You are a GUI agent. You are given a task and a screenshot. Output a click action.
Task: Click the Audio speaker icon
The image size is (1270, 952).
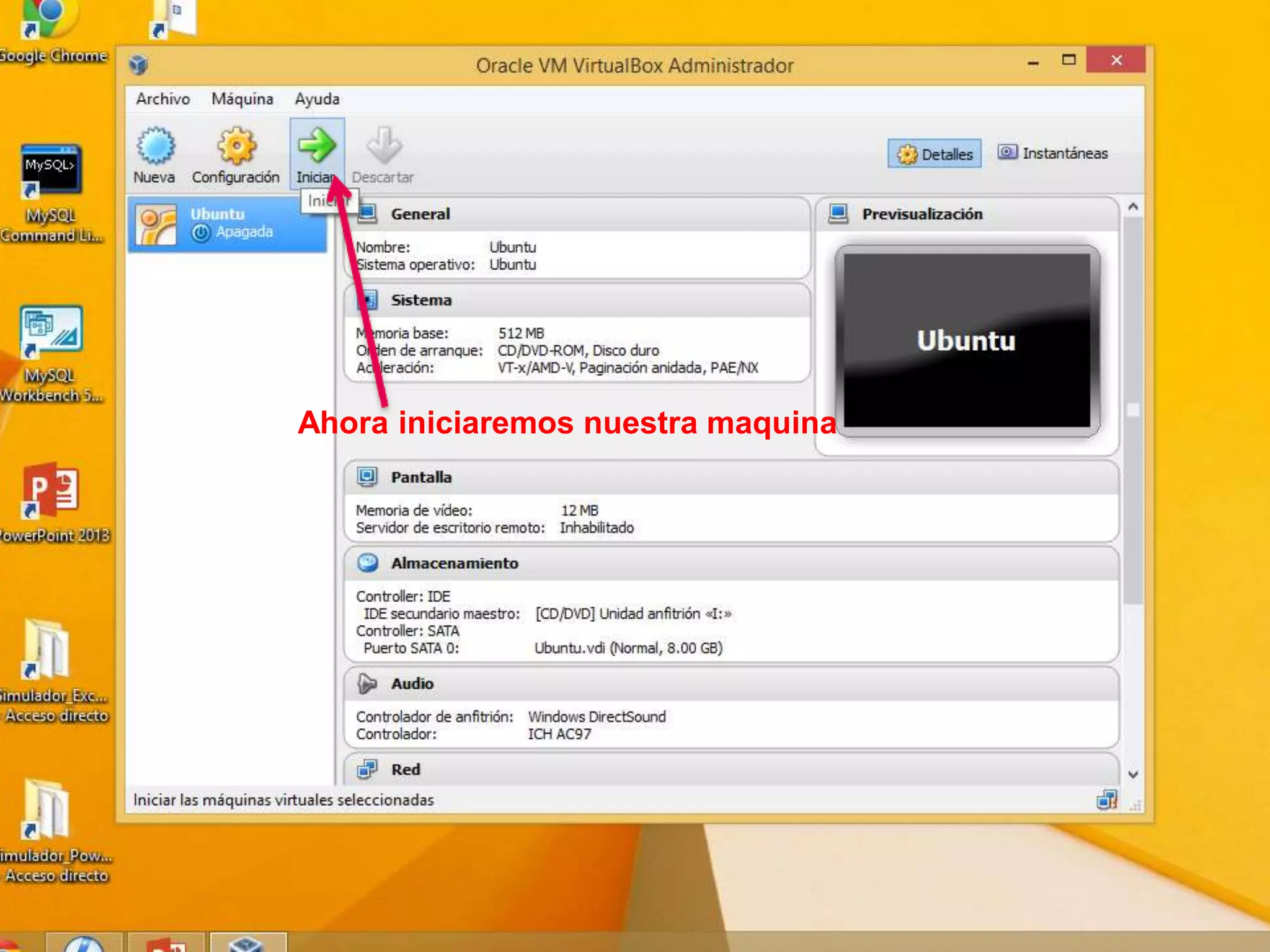click(x=367, y=683)
